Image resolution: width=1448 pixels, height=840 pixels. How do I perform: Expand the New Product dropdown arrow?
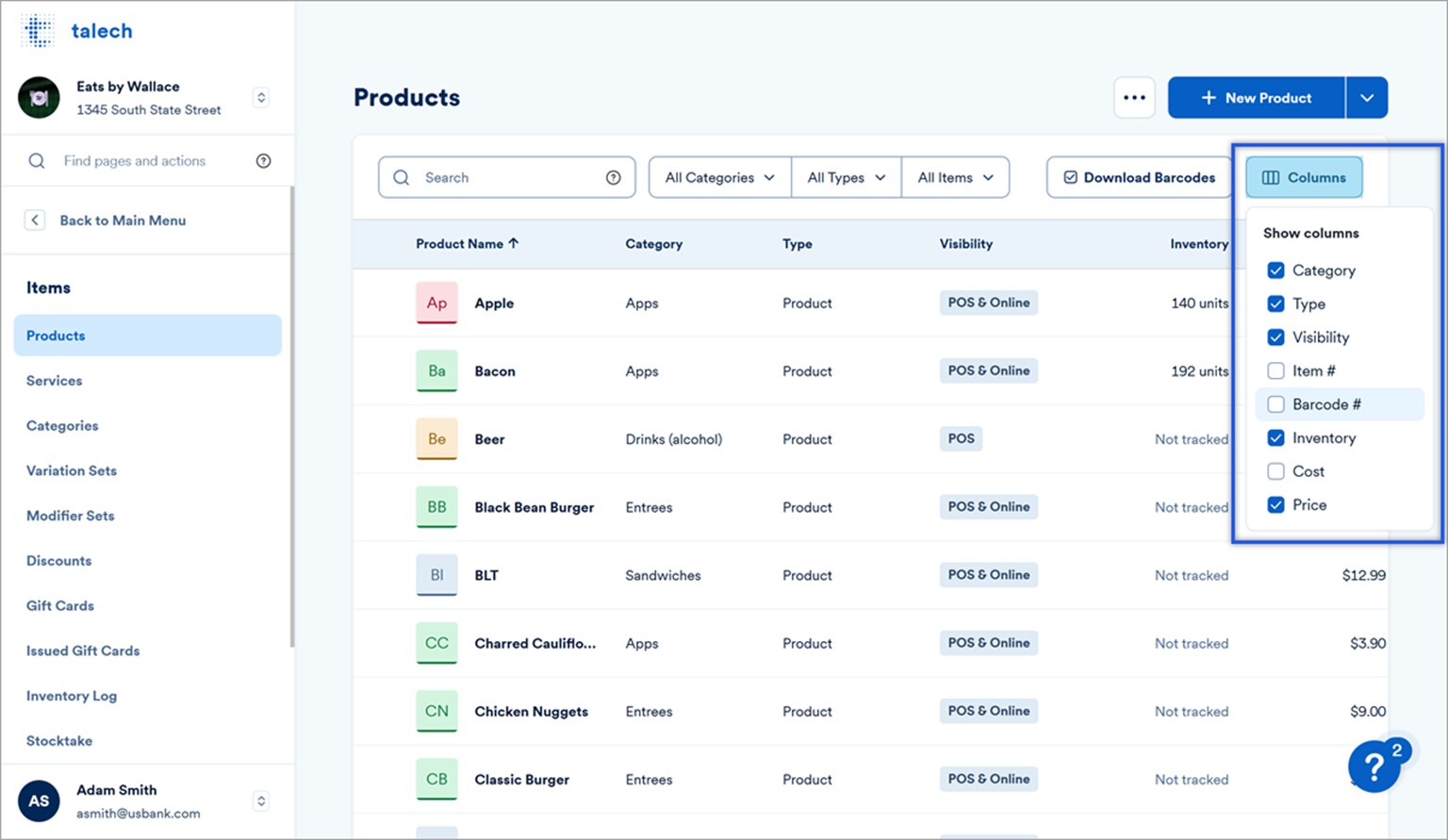[1367, 98]
